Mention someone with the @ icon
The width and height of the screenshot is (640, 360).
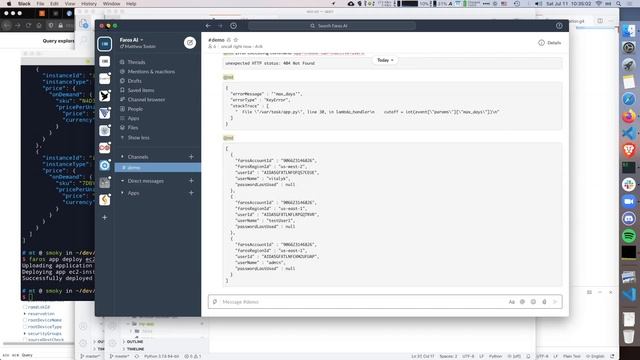tap(522, 302)
